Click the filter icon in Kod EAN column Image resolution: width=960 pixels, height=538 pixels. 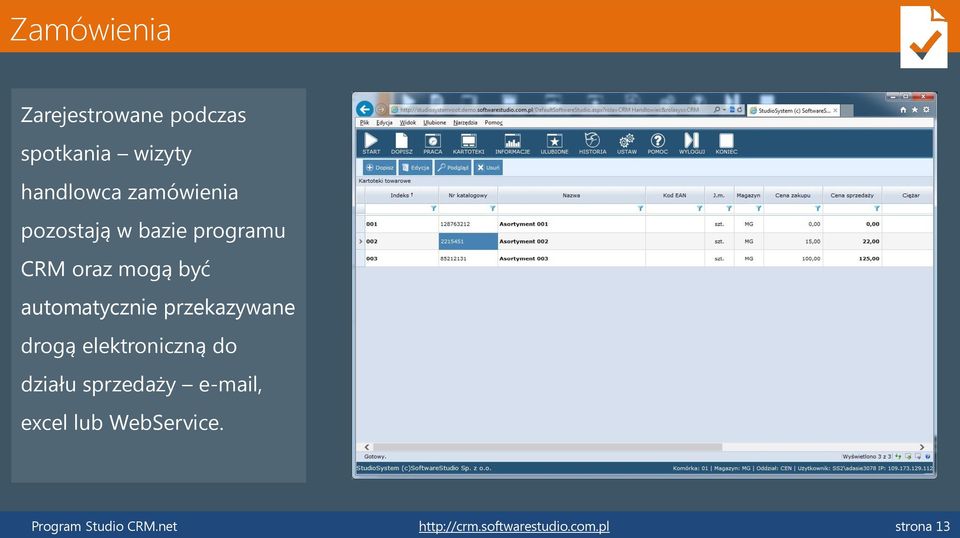coord(699,209)
